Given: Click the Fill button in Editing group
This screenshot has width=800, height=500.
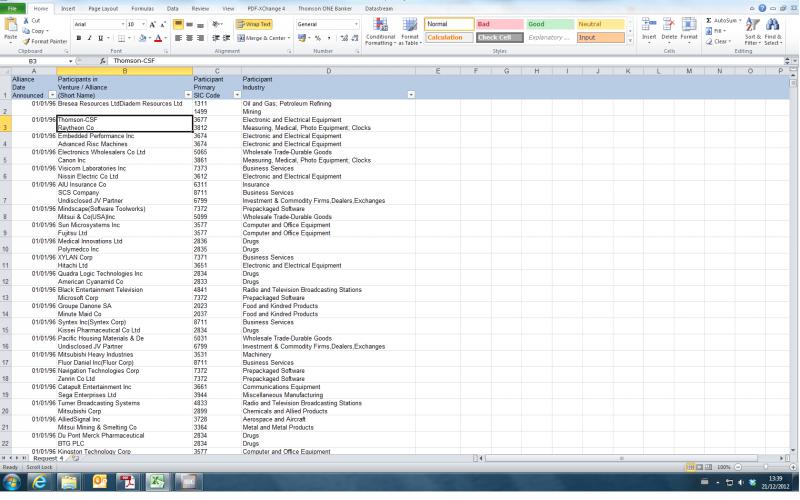Looking at the screenshot, I should 715,31.
